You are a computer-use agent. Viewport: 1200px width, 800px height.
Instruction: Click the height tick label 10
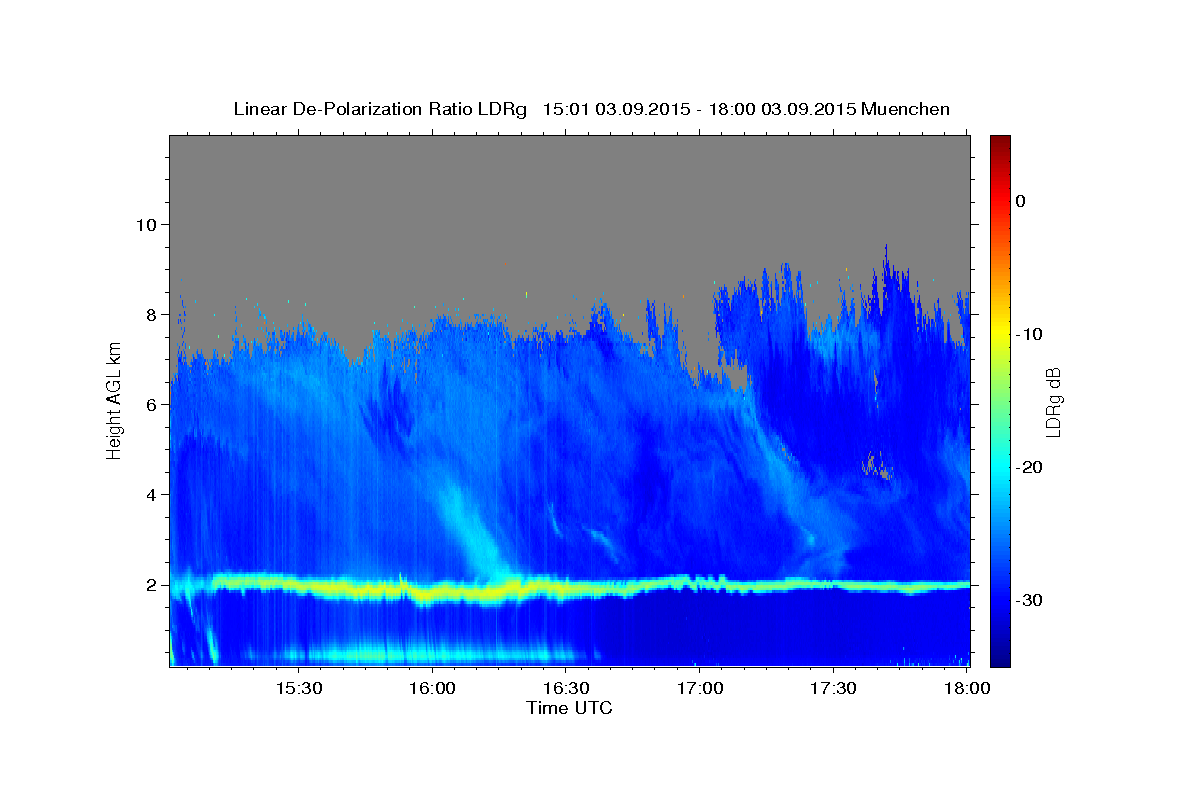149,224
